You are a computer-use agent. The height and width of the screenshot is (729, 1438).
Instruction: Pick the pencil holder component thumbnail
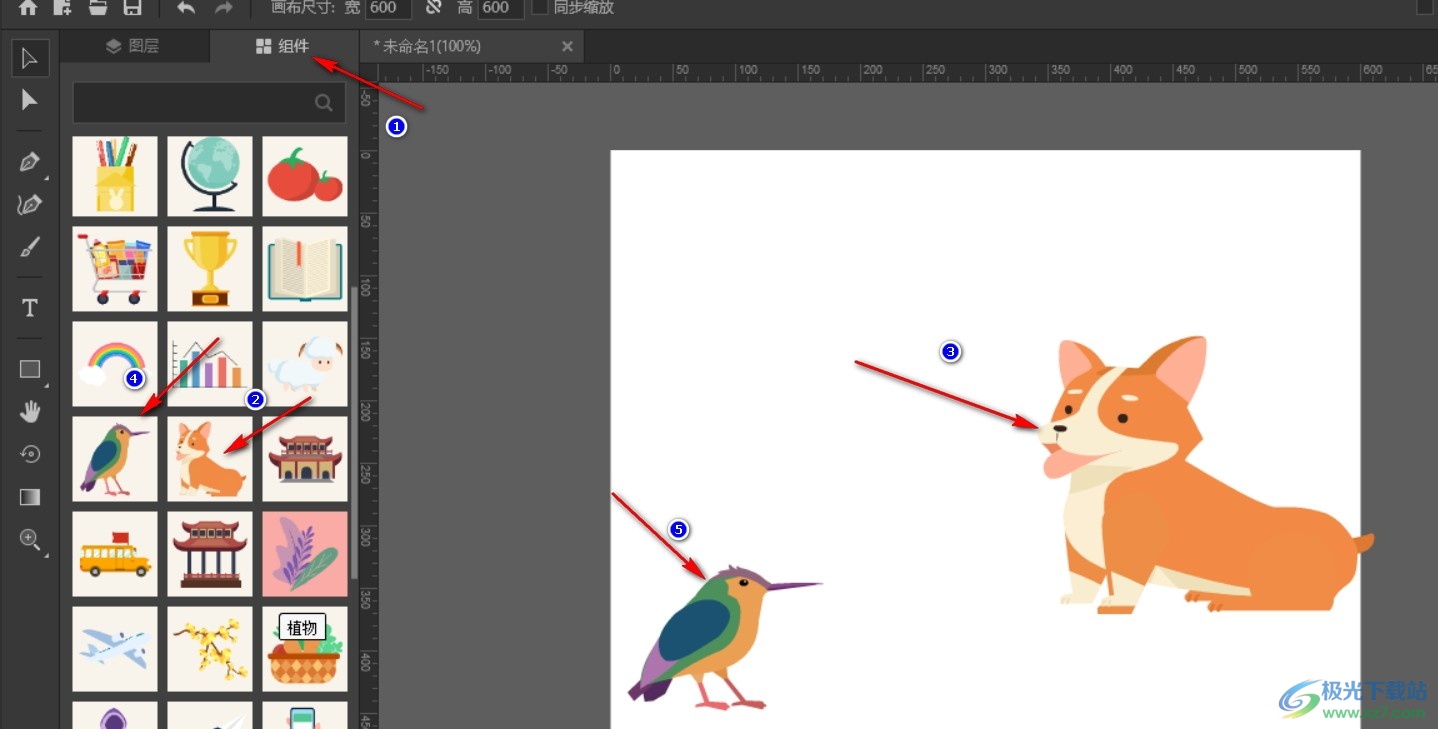click(x=115, y=176)
